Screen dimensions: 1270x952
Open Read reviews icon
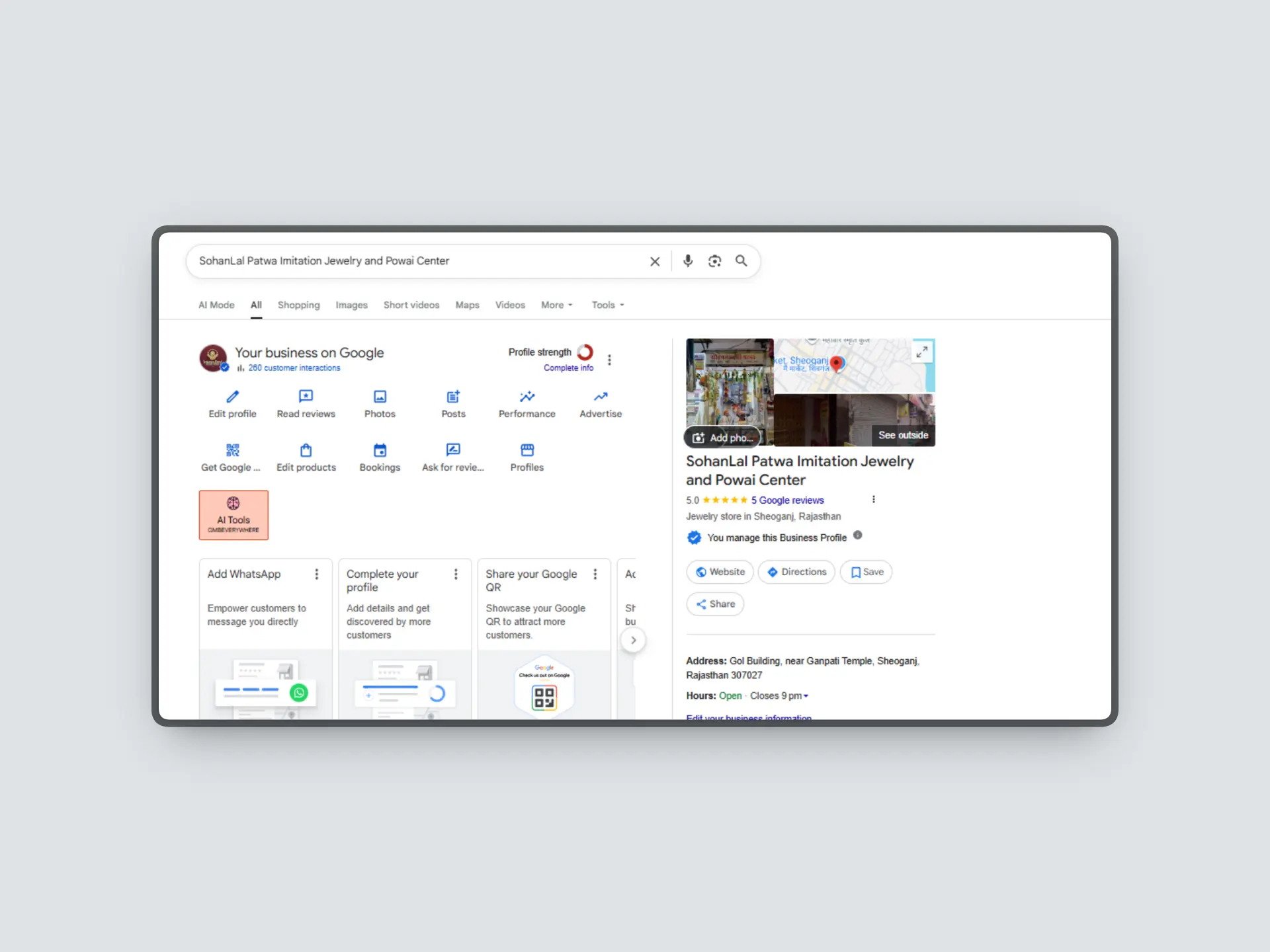[306, 397]
